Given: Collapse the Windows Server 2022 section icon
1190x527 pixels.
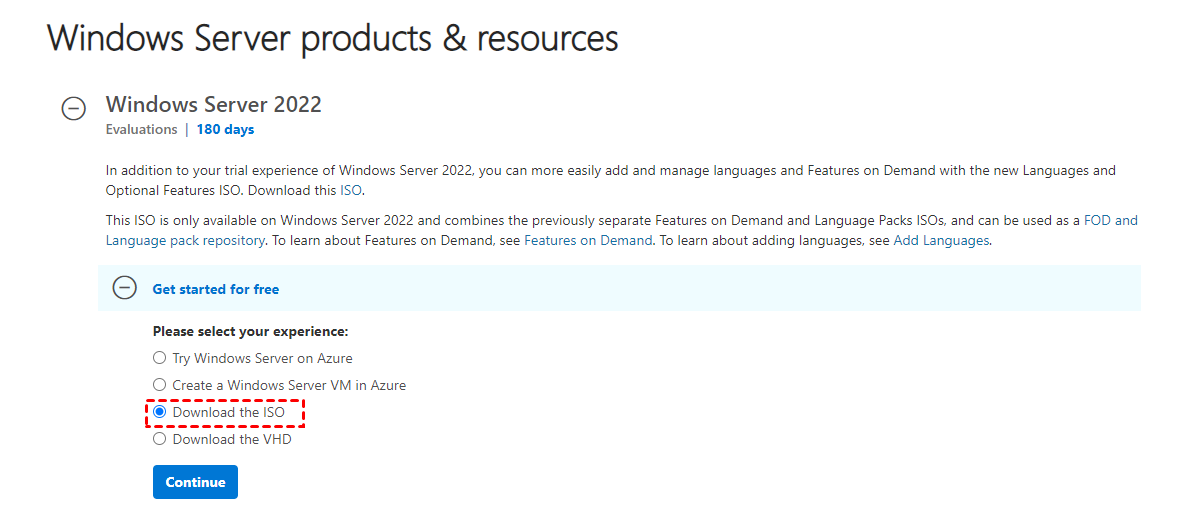Looking at the screenshot, I should [74, 109].
